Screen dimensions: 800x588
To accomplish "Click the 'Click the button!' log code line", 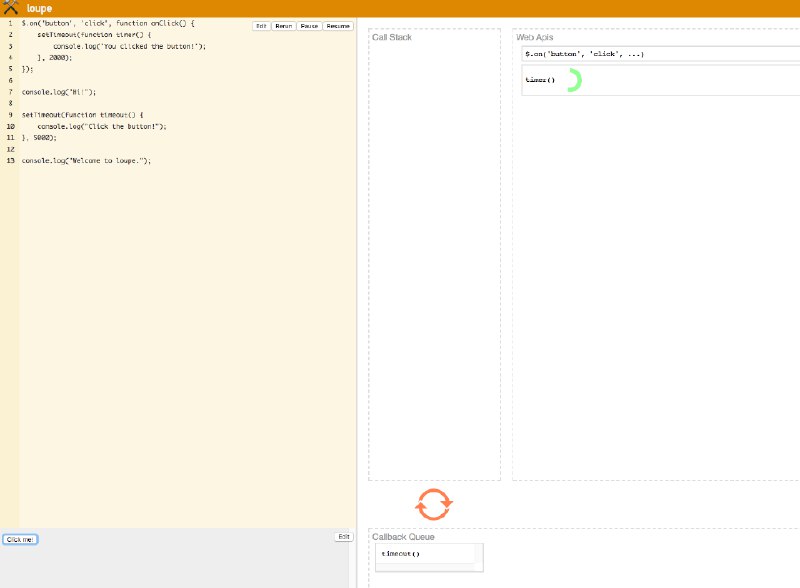I will [x=102, y=127].
